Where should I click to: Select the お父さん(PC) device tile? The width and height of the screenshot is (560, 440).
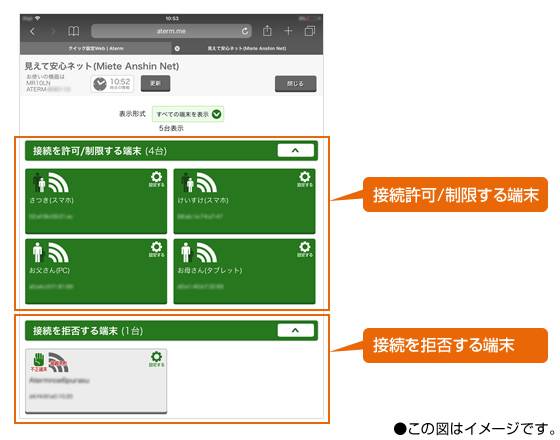[96, 271]
